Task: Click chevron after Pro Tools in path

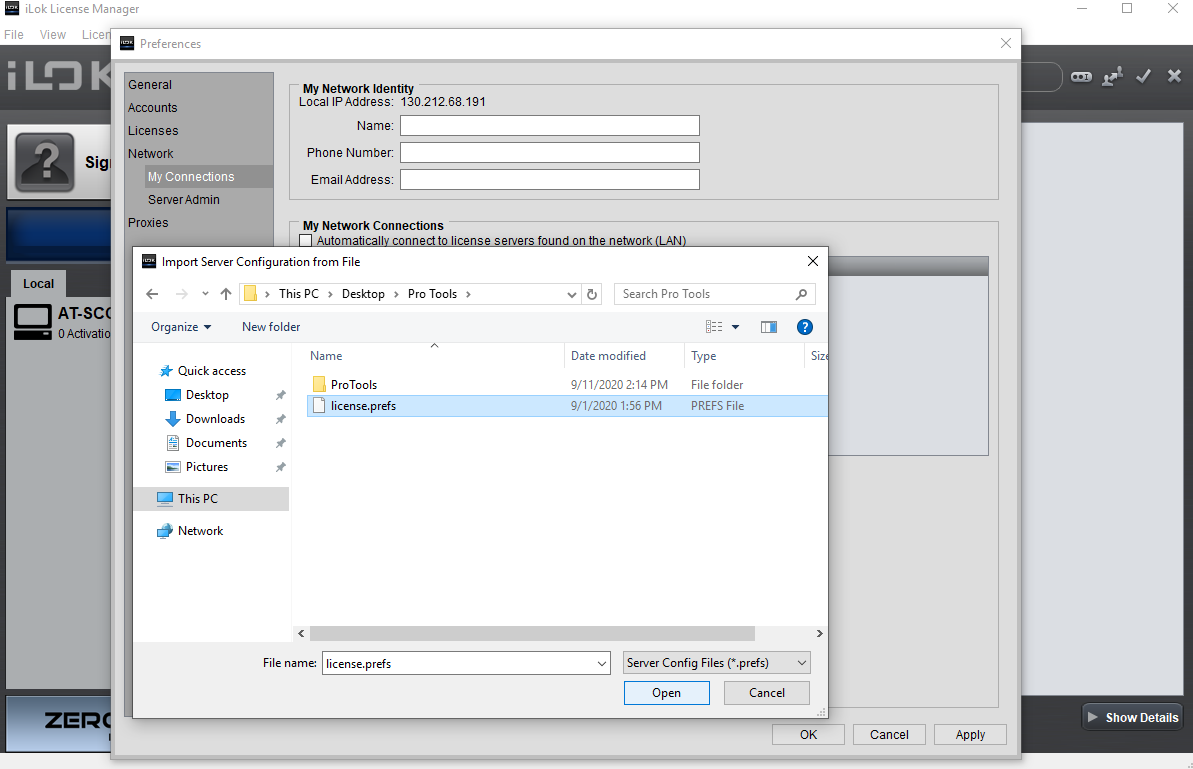Action: [468, 294]
